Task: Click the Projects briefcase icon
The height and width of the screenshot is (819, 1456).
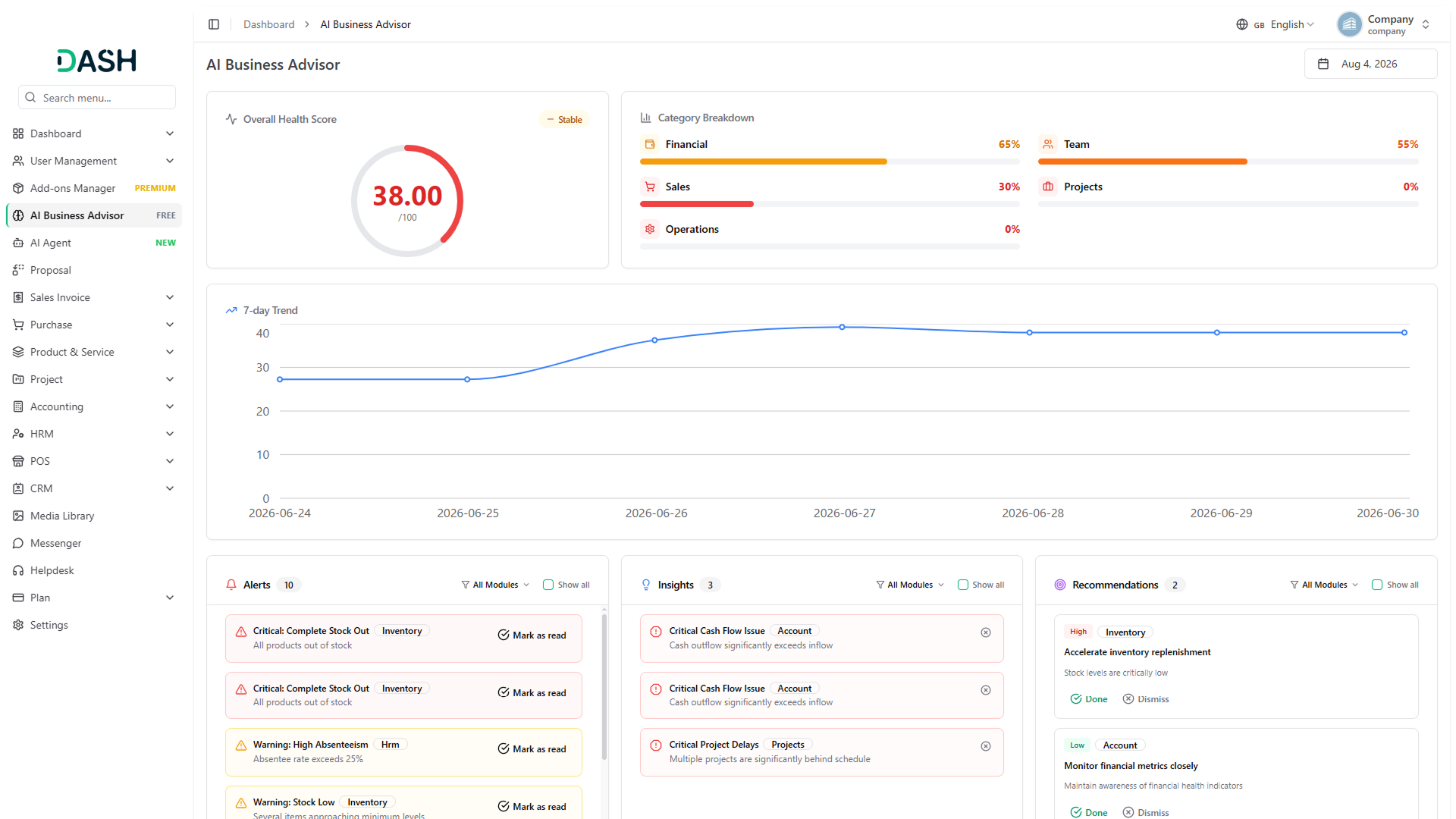Action: click(x=1048, y=187)
